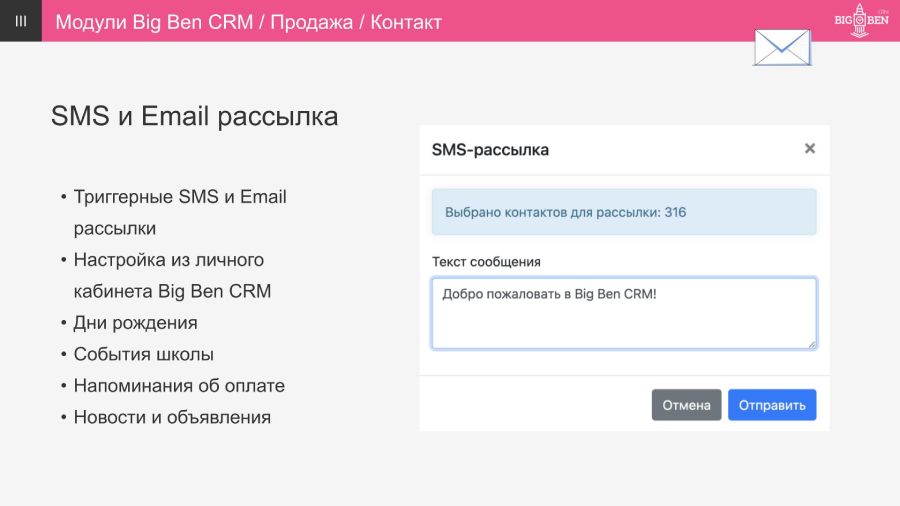Screen dimensions: 900x506
Task: Click the 'Новости и объявления' bullet
Action: pos(172,417)
